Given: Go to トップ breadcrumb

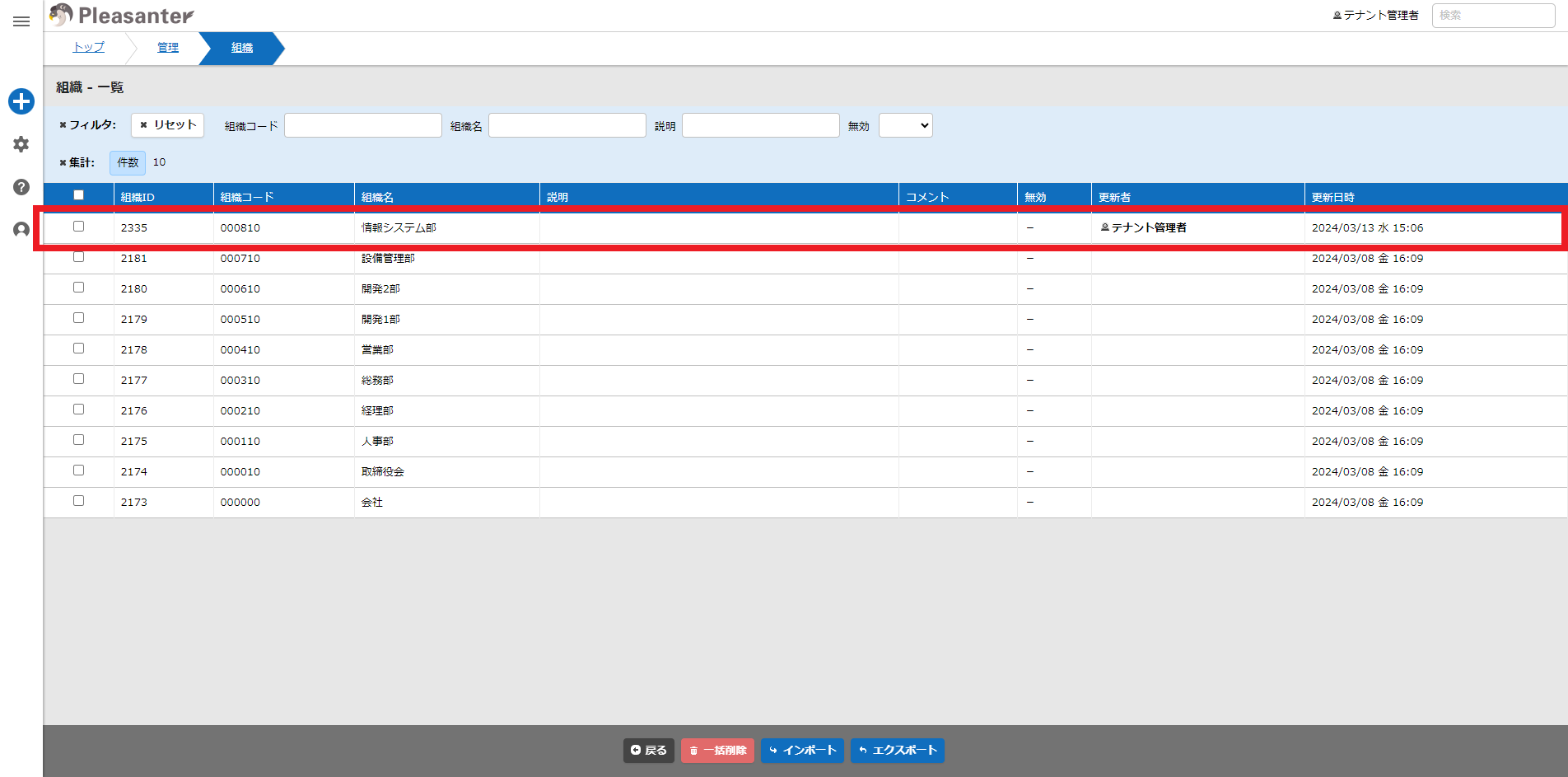Looking at the screenshot, I should [x=89, y=47].
